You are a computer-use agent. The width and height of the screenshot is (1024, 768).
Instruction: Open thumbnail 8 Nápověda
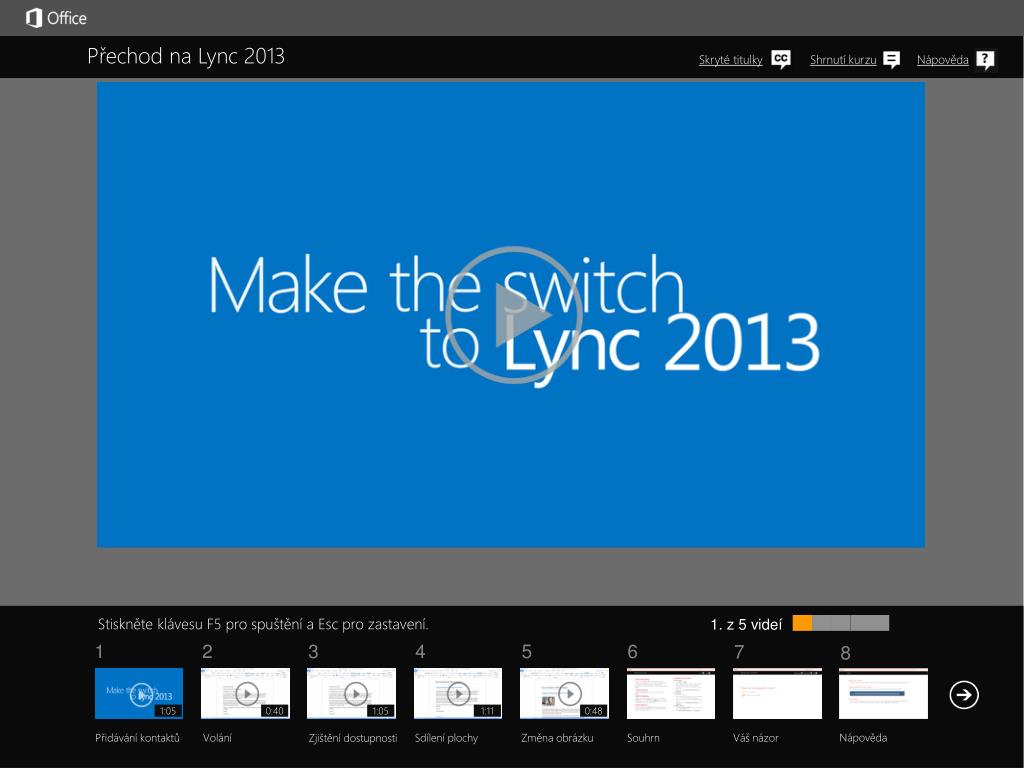coord(883,693)
